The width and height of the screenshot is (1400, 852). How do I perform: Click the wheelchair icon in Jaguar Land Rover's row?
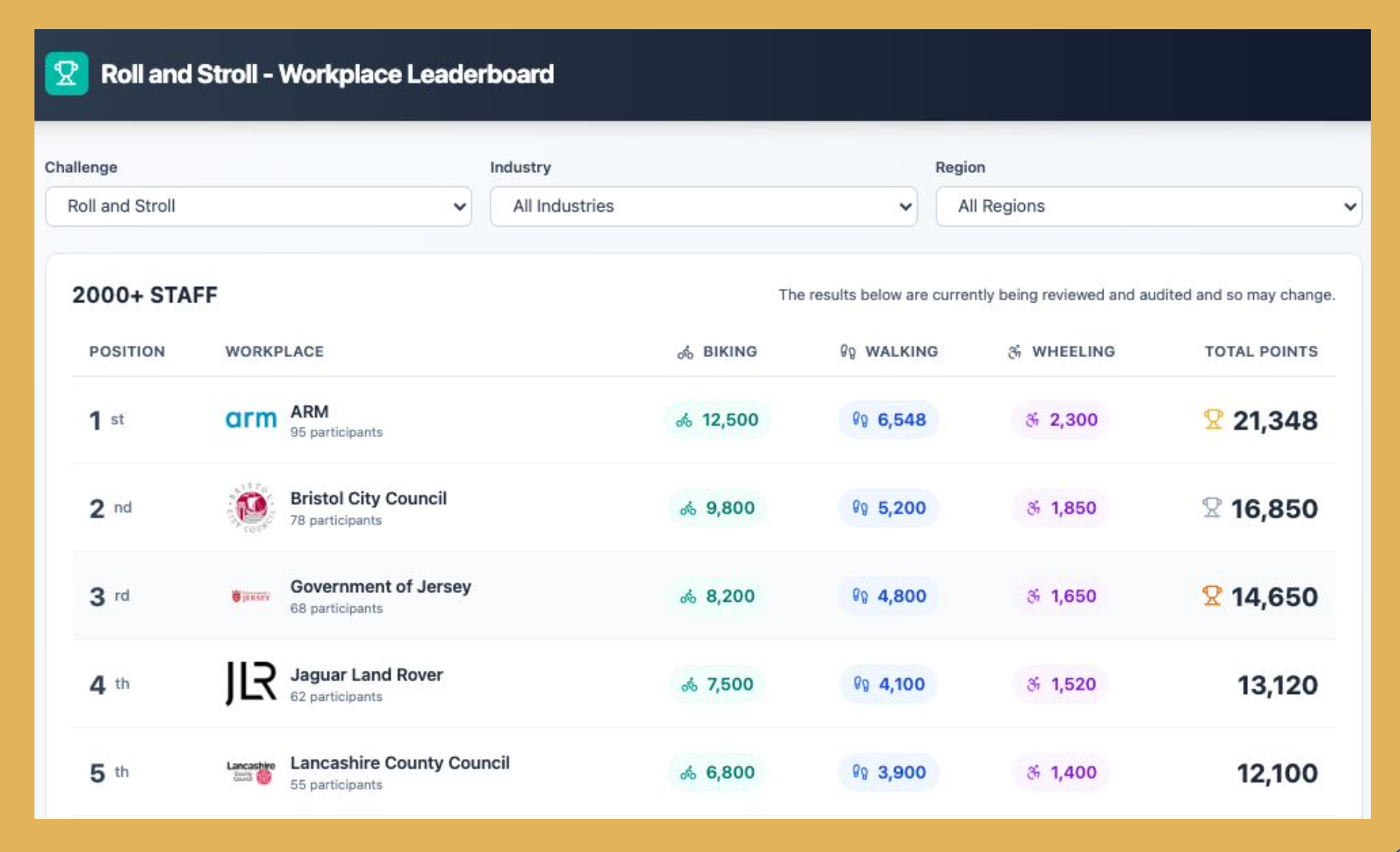(1035, 684)
